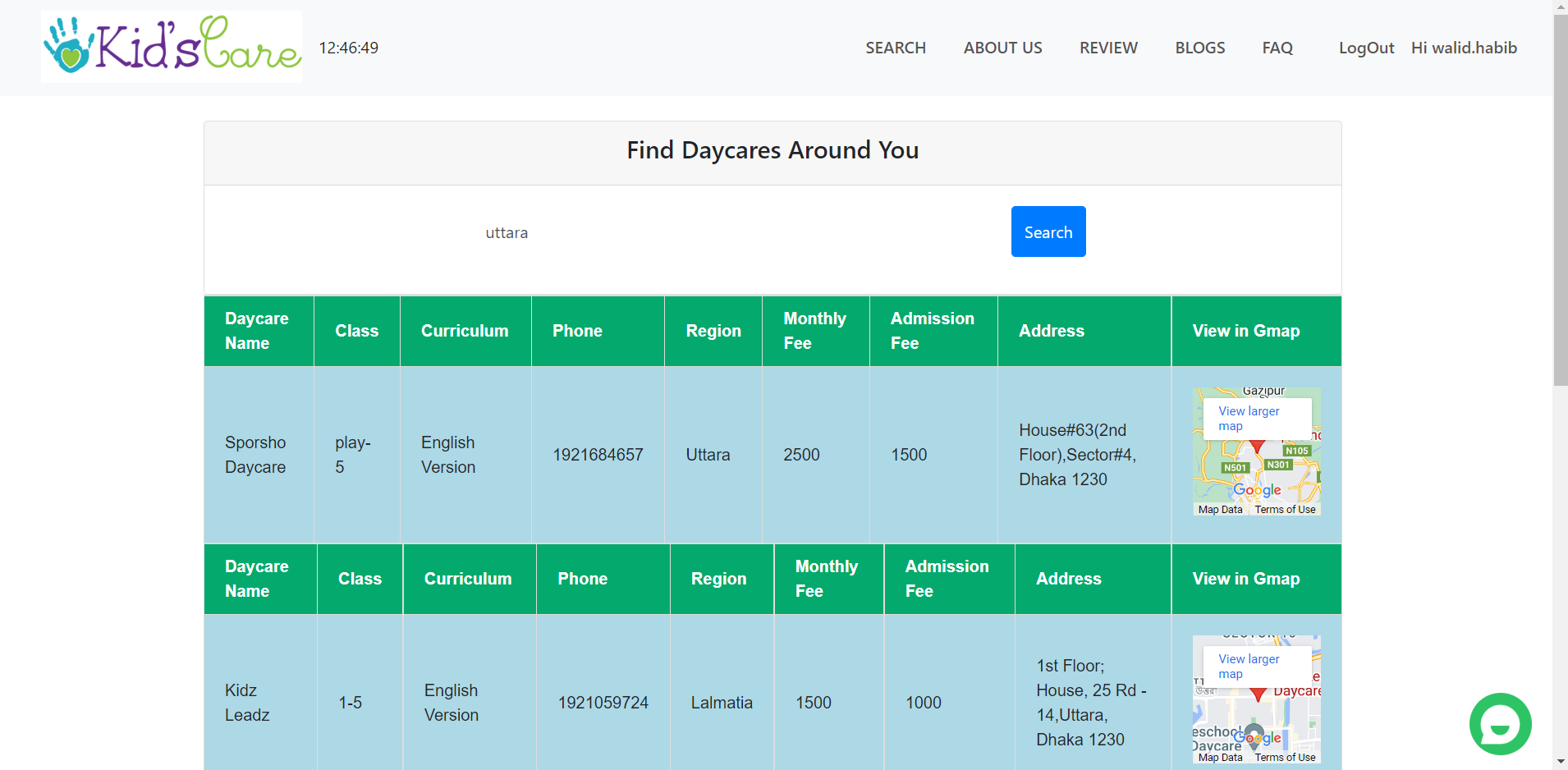Open View larger map for Kidz Leadz
Screen dimensions: 1568x770
click(1249, 666)
